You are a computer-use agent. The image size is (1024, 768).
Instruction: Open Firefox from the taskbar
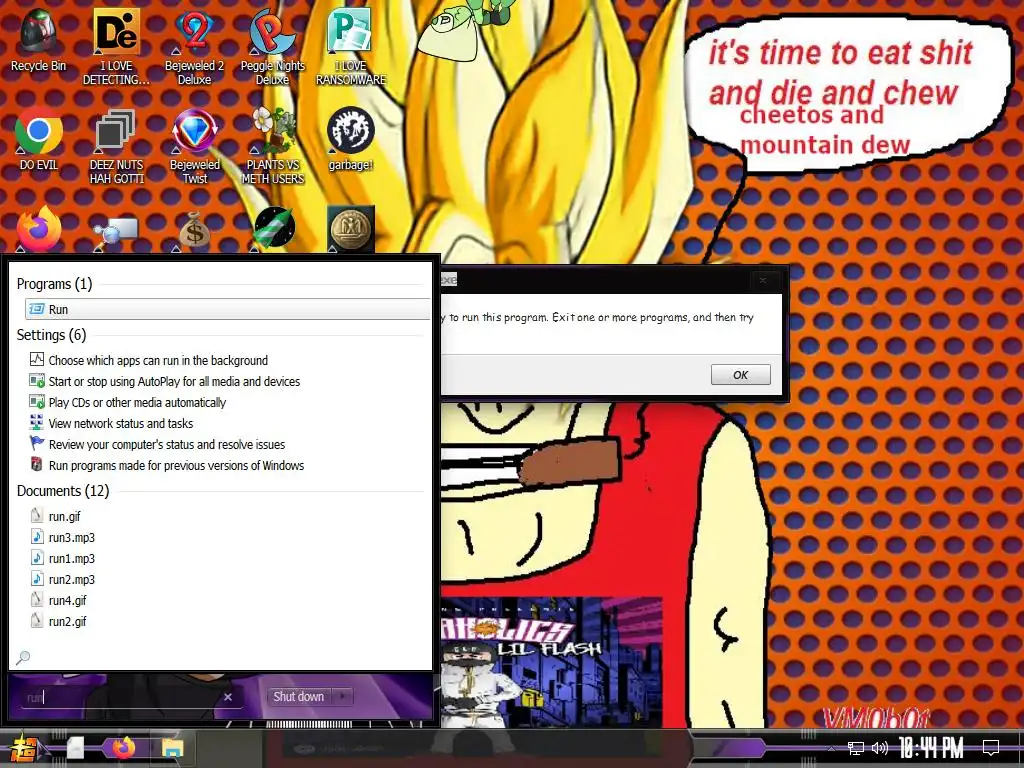click(123, 748)
